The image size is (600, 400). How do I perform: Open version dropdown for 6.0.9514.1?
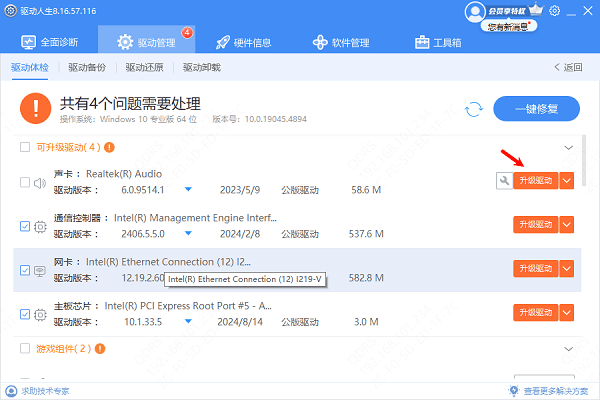tap(188, 189)
